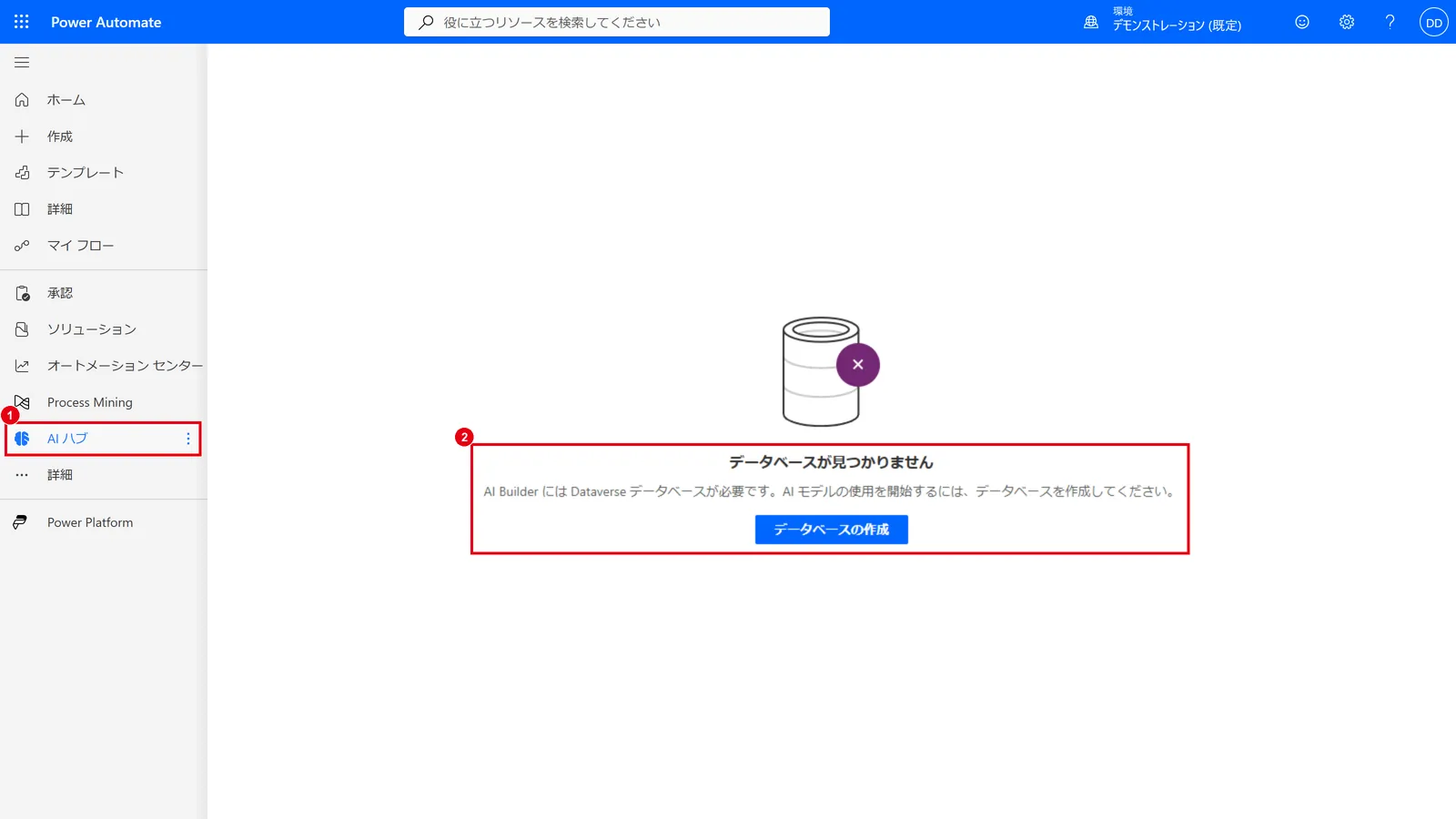Click the Process Mining icon
The height and width of the screenshot is (819, 1456).
pos(22,402)
